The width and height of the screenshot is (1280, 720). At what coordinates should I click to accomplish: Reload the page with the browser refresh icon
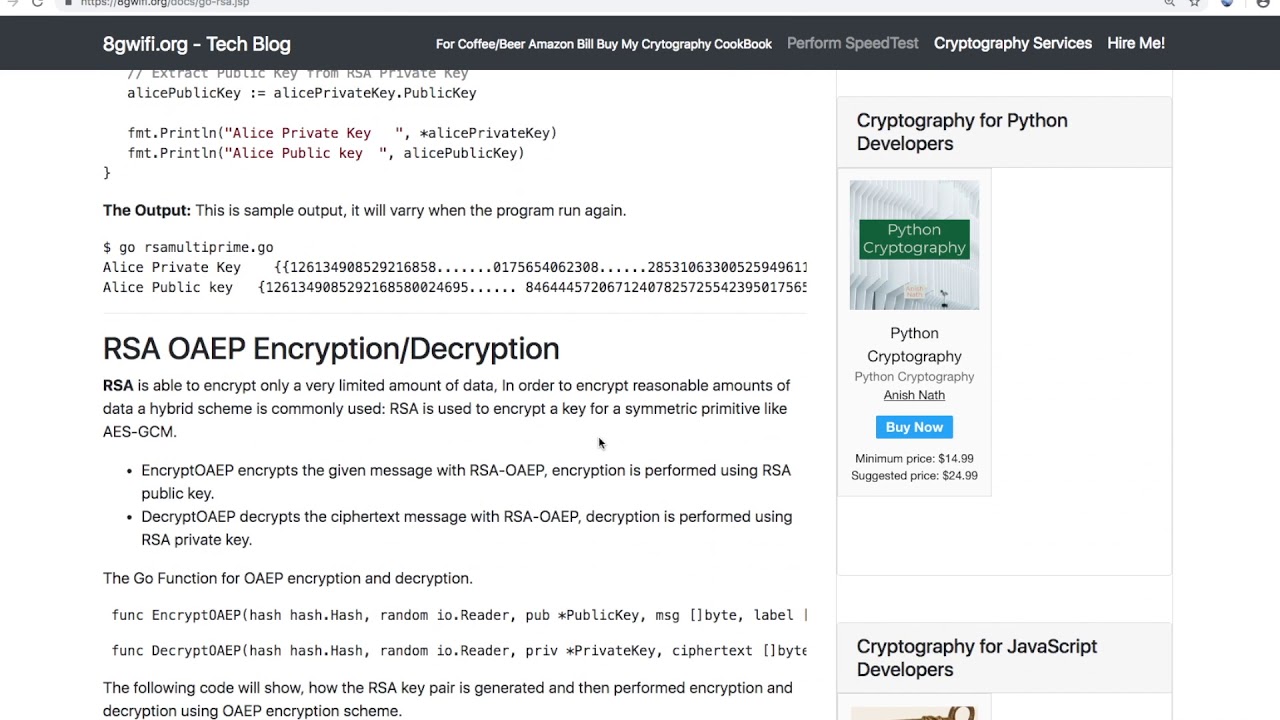(37, 3)
